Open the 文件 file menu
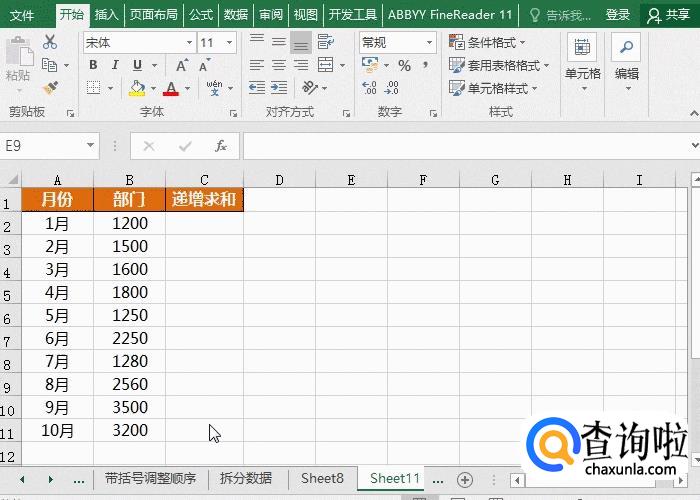Image resolution: width=700 pixels, height=500 pixels. point(21,15)
